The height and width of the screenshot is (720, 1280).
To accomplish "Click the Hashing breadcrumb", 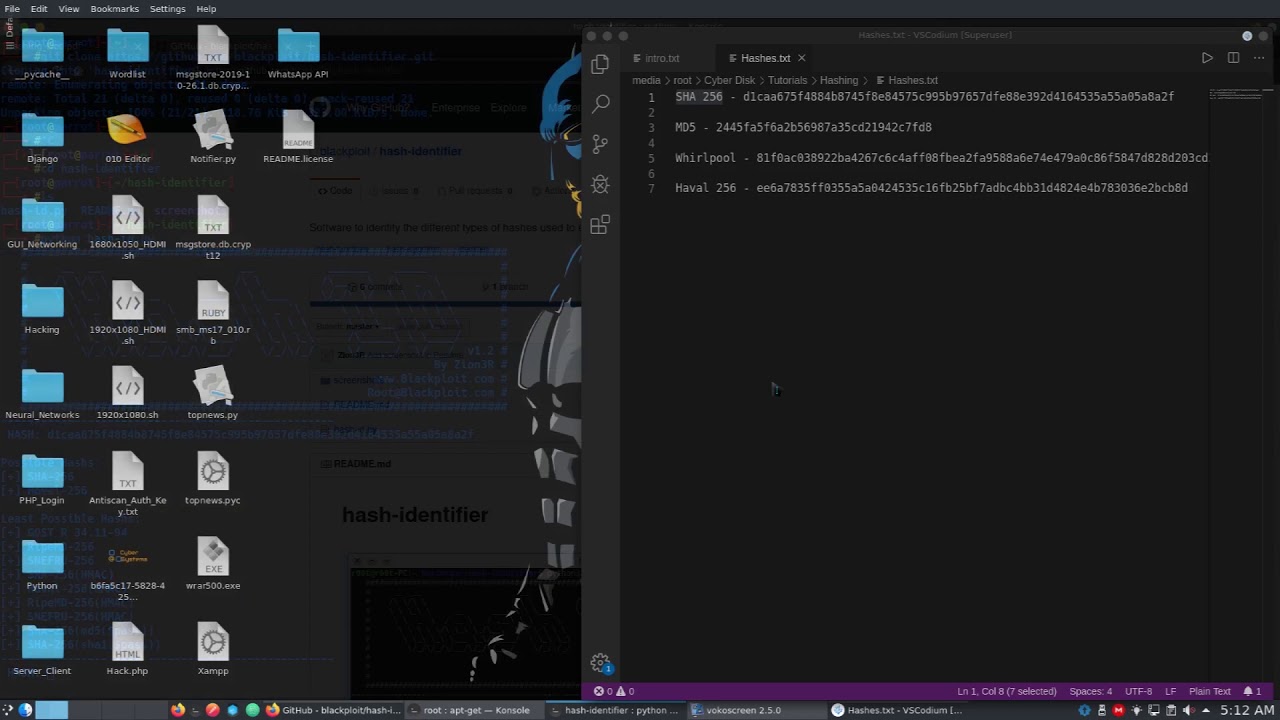I will coord(839,80).
